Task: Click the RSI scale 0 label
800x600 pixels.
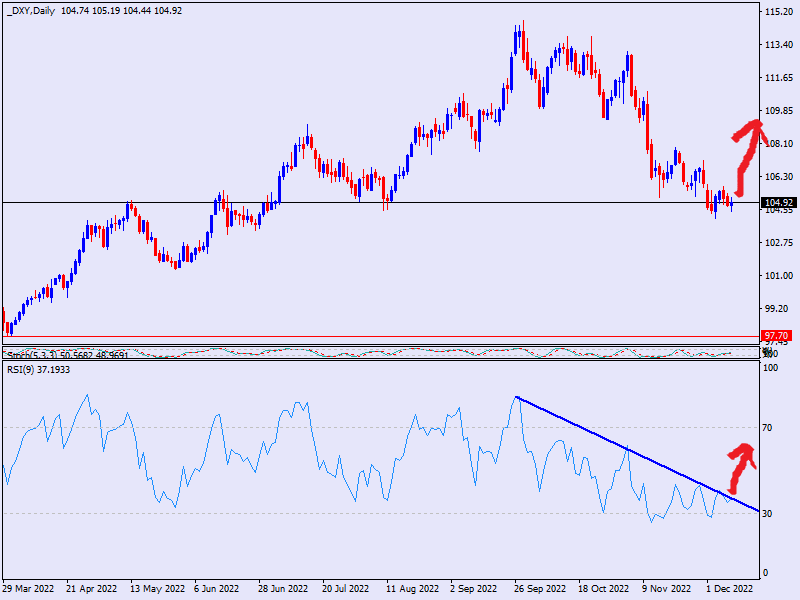Action: point(765,573)
